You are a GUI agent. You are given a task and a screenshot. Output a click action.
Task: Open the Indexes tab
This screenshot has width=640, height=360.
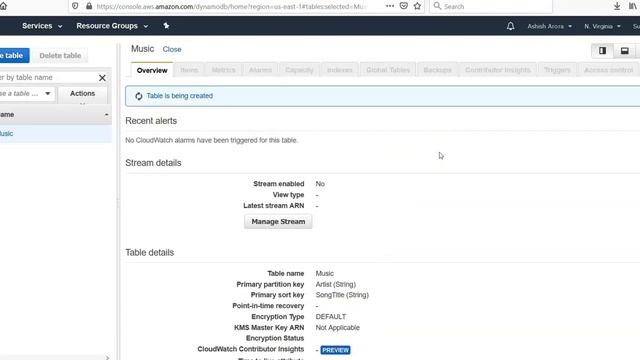click(340, 70)
